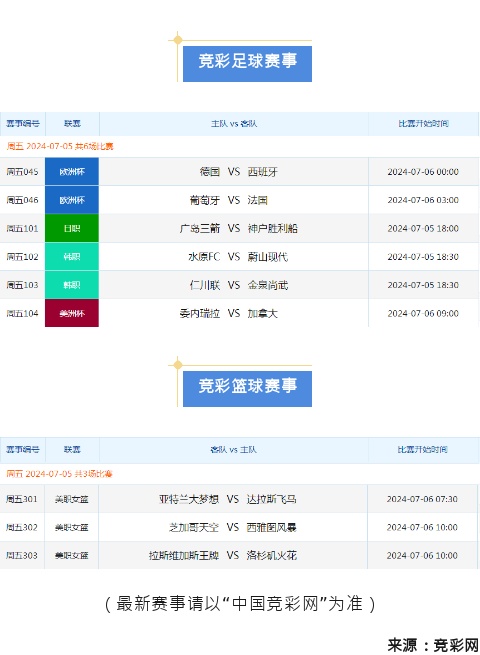Click the 10:00 start time in row 周五302

(x=422, y=527)
